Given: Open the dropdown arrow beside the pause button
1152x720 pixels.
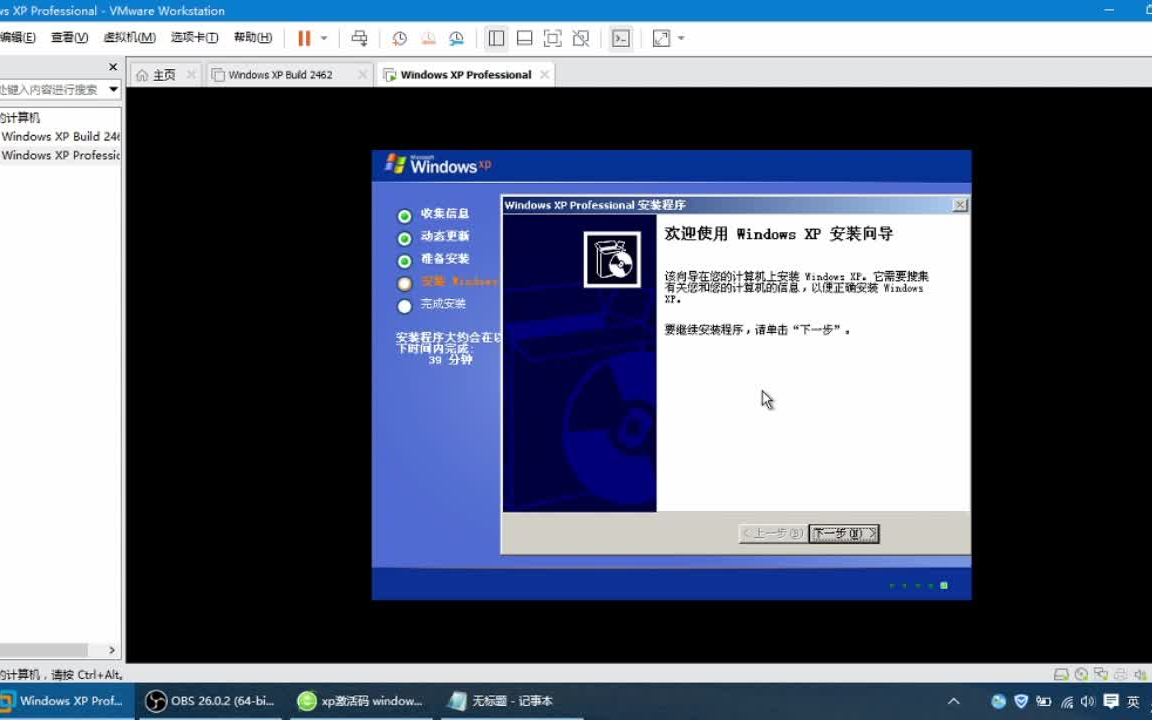Looking at the screenshot, I should tap(324, 38).
